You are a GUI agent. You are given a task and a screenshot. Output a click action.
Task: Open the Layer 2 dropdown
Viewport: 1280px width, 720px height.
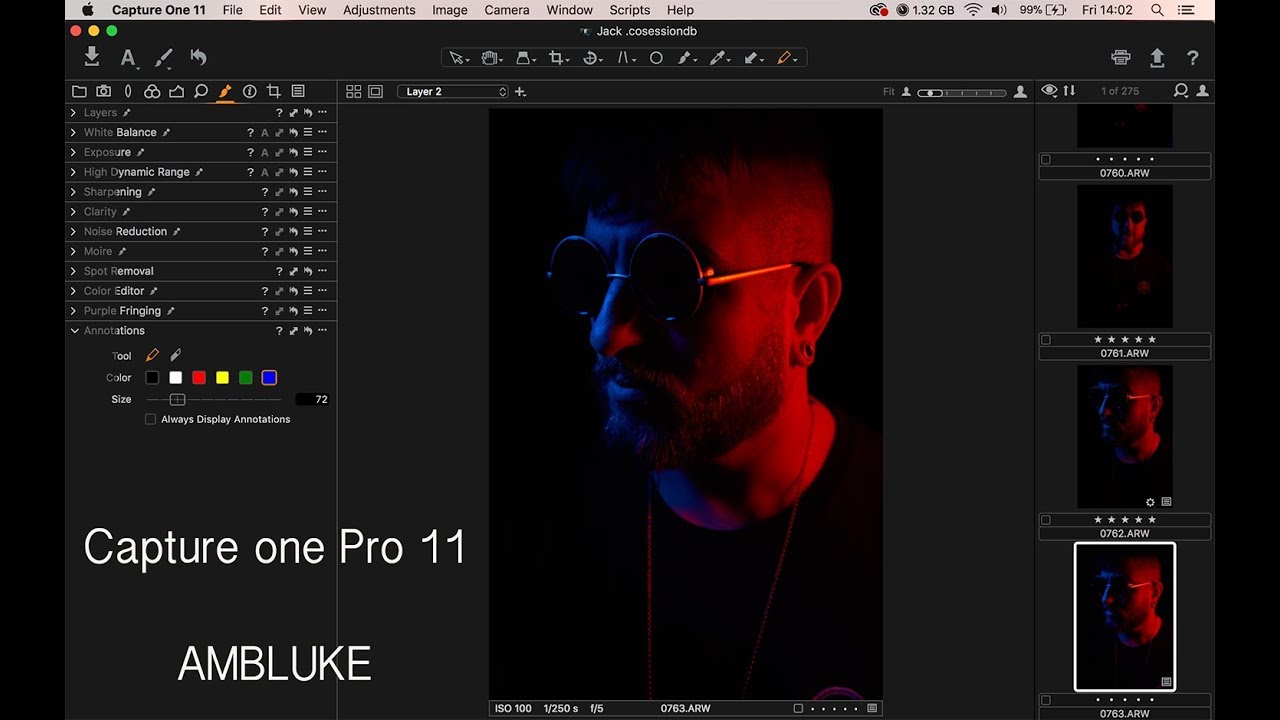pos(453,92)
